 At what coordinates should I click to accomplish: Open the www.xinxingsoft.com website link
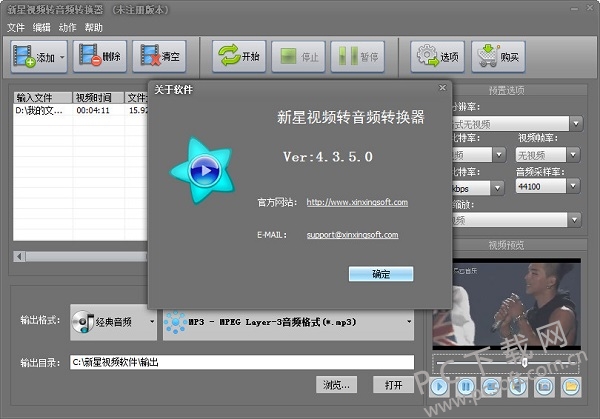[357, 202]
